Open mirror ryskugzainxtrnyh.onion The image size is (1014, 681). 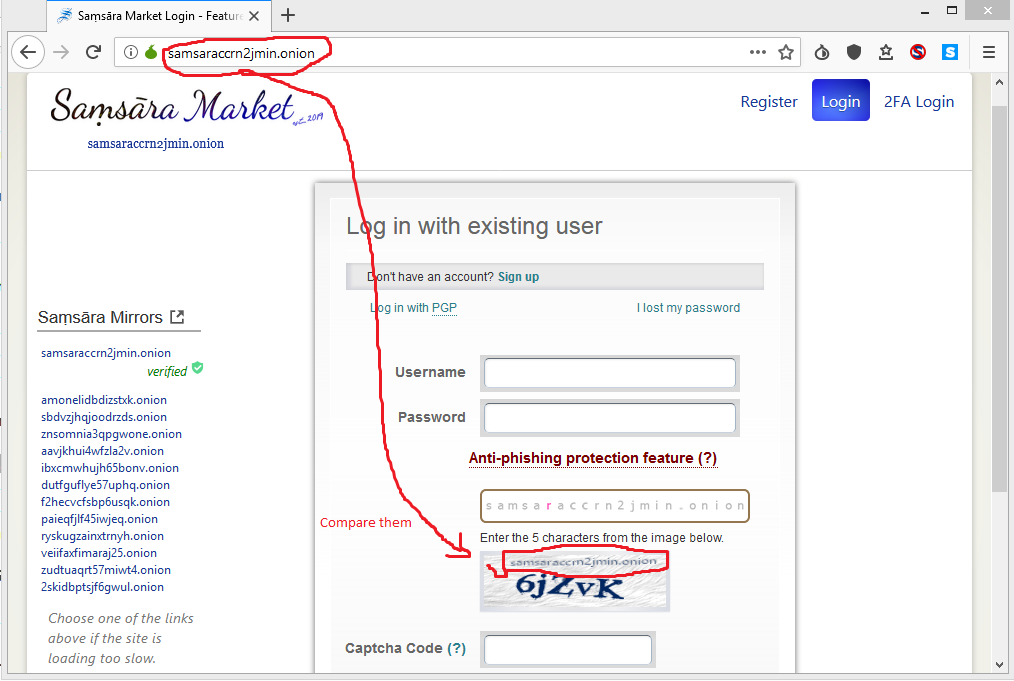102,536
